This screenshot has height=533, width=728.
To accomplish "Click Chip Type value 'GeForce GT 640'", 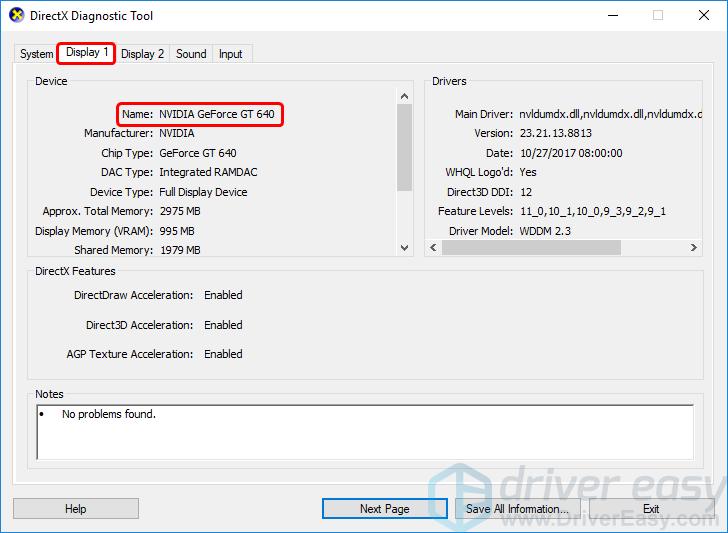I will tap(198, 153).
